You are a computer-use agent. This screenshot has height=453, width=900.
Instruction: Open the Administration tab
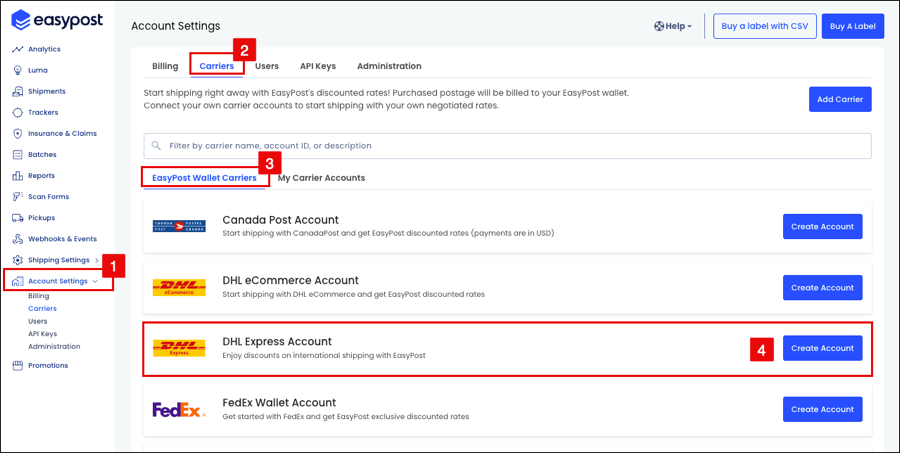coord(389,66)
